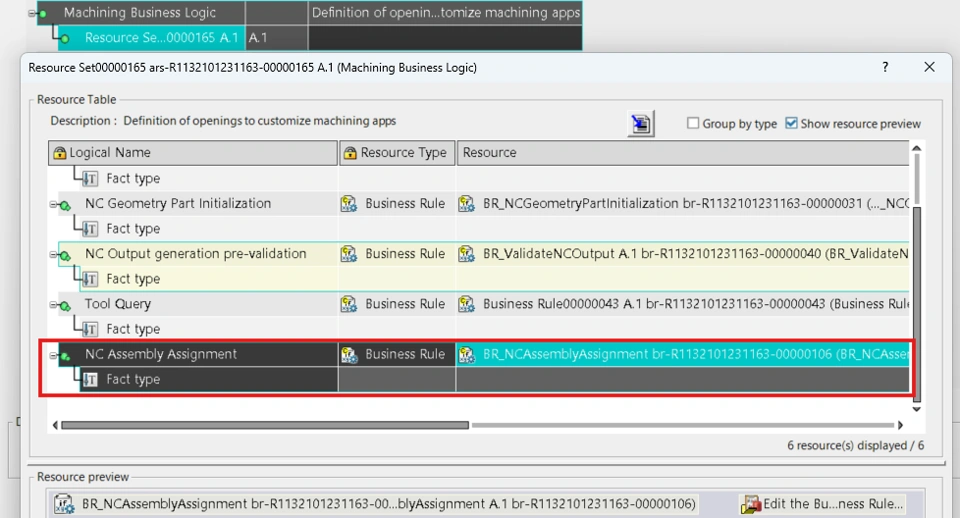This screenshot has height=518, width=960.
Task: Click A.1 revision cell in background tree
Action: [x=277, y=37]
